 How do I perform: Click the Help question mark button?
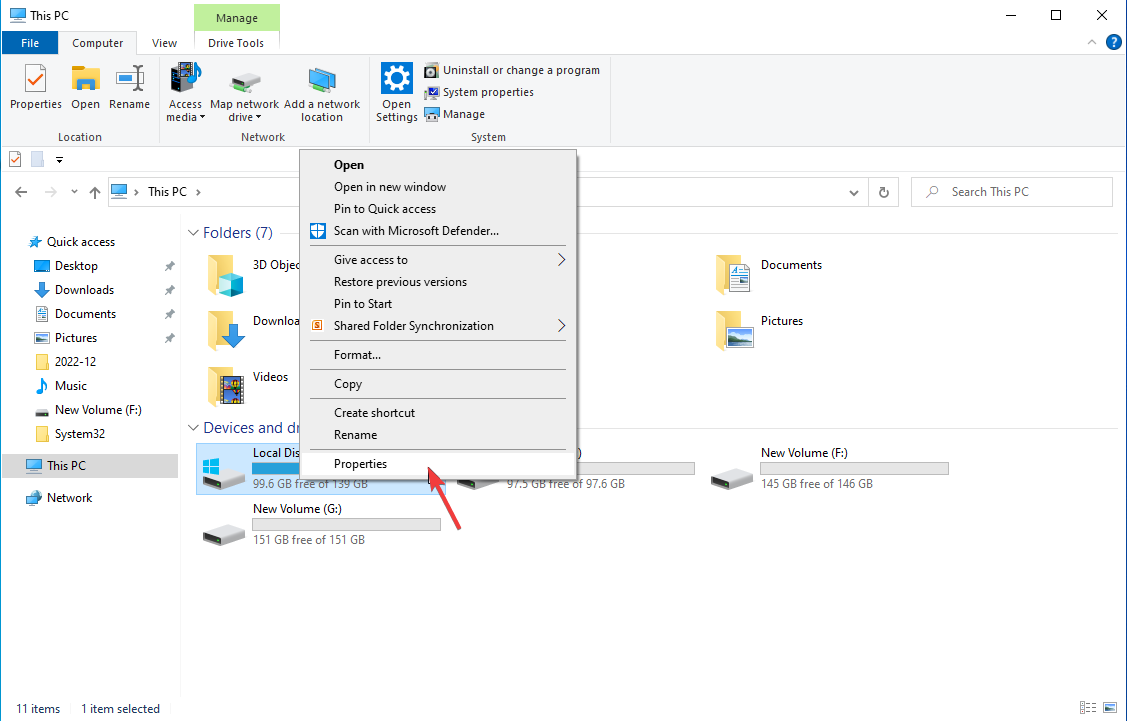click(1114, 42)
